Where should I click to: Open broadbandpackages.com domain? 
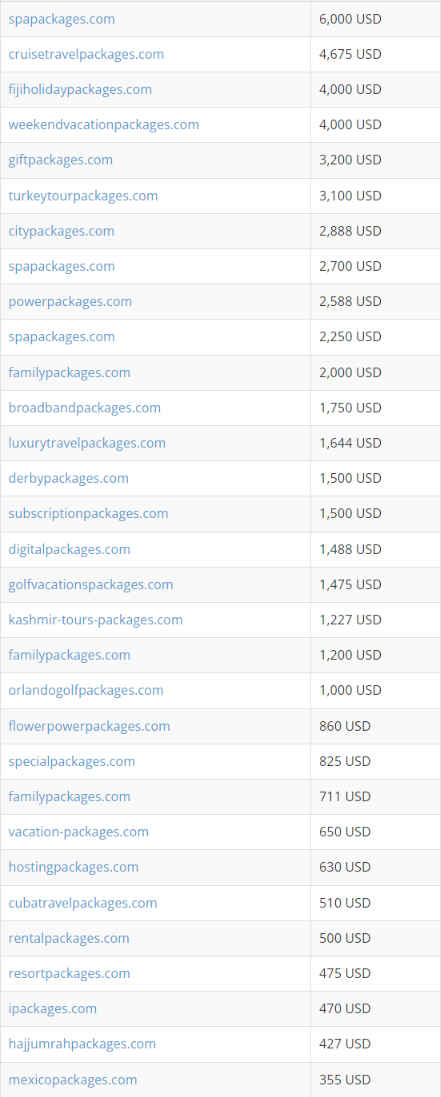click(x=85, y=408)
